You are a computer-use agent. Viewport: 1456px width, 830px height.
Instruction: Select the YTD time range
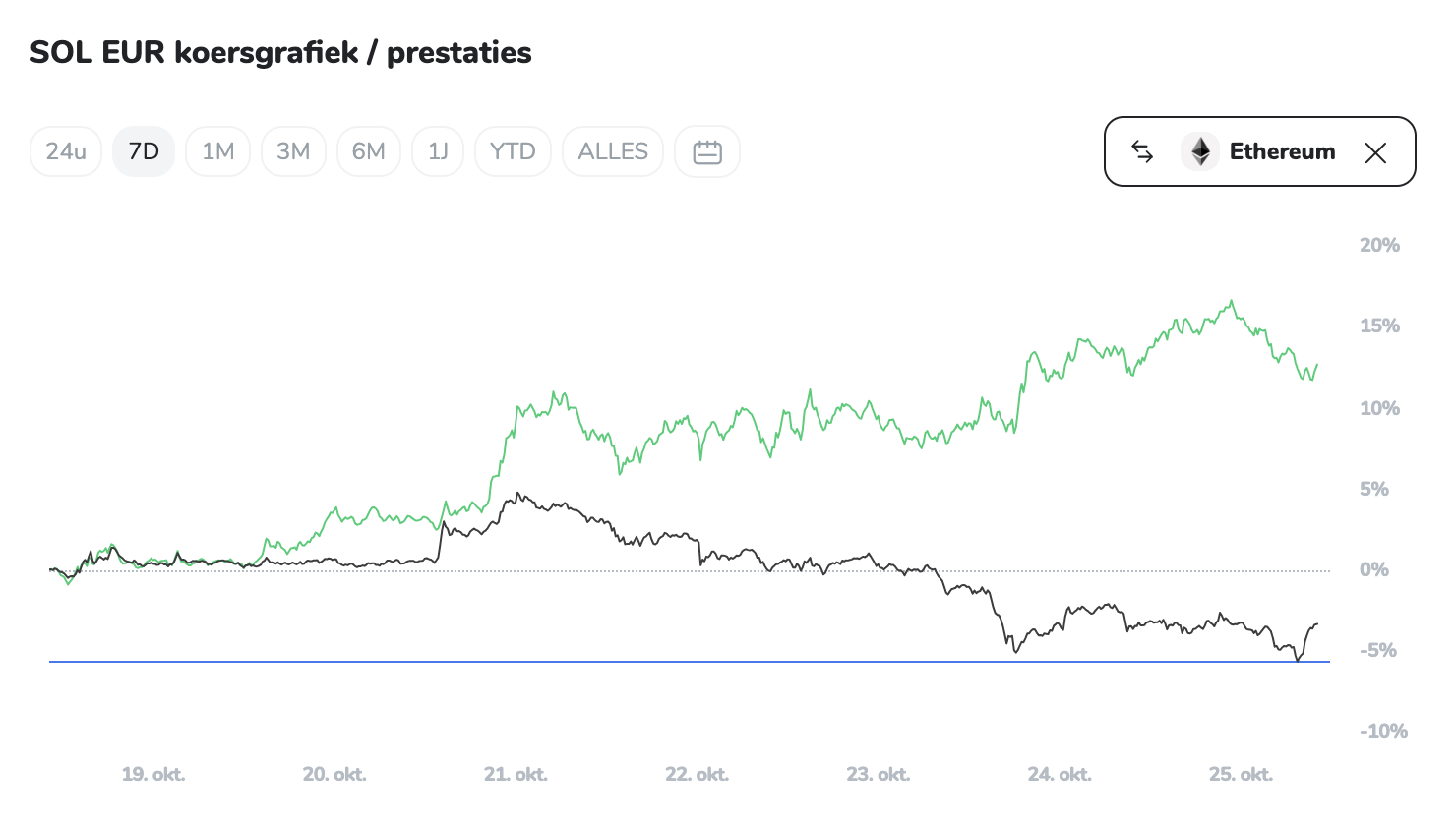(x=513, y=151)
